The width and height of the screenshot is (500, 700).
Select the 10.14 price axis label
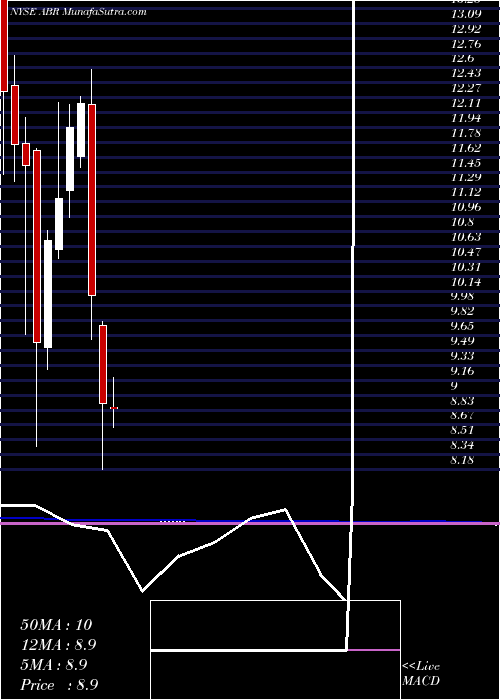click(466, 282)
